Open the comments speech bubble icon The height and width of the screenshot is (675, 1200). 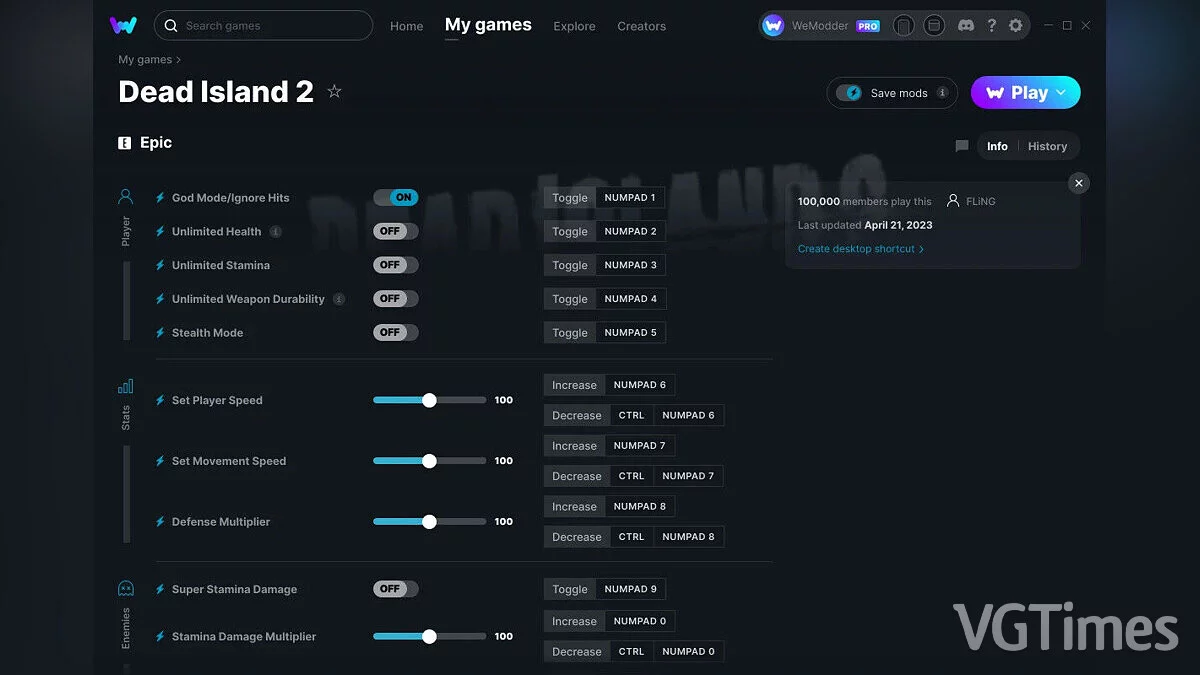tap(962, 146)
